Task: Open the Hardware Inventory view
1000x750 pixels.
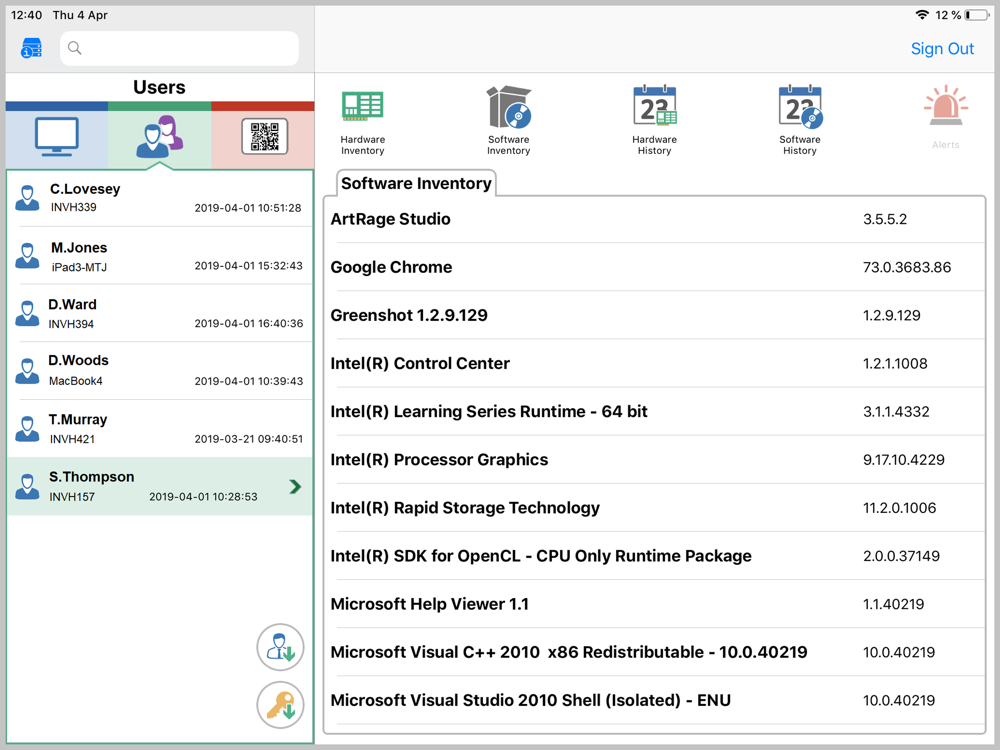Action: pyautogui.click(x=362, y=119)
